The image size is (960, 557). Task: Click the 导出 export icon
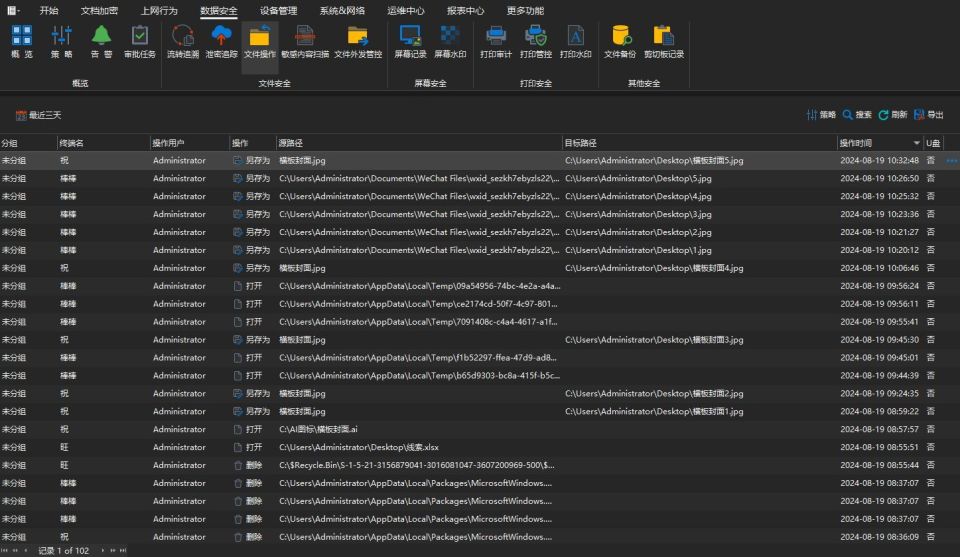pos(928,114)
